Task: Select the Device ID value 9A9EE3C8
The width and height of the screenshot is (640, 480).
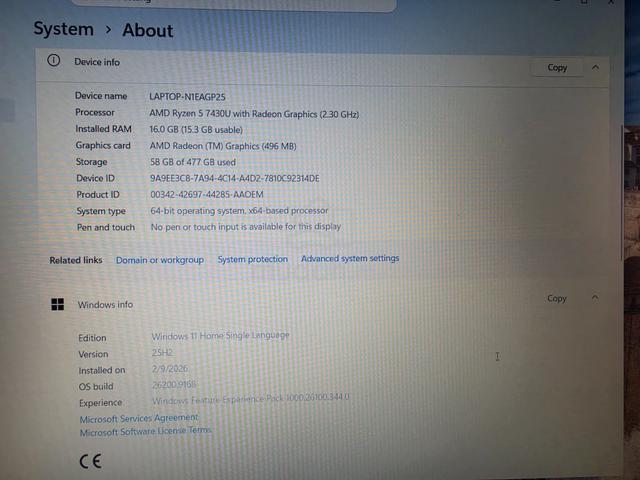Action: point(235,178)
